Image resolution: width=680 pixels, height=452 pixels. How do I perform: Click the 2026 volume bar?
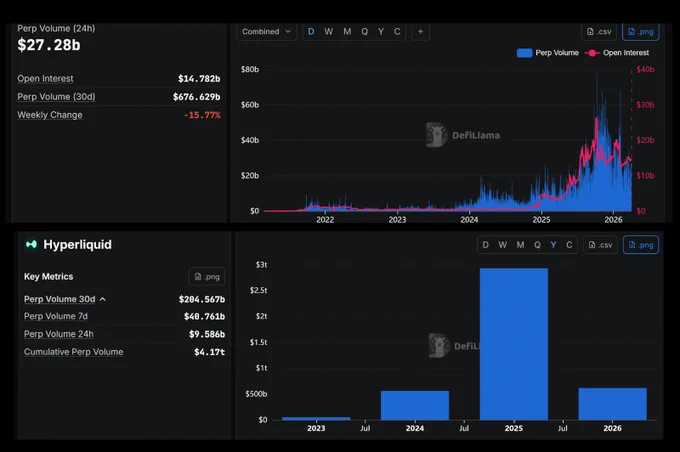(612, 404)
